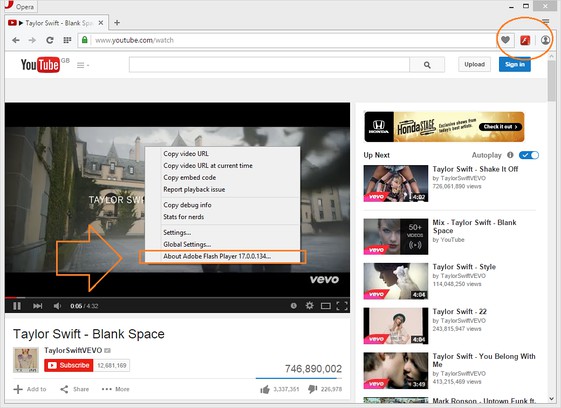Click the Sign in button
Viewport: 561px width, 408px height.
point(515,64)
